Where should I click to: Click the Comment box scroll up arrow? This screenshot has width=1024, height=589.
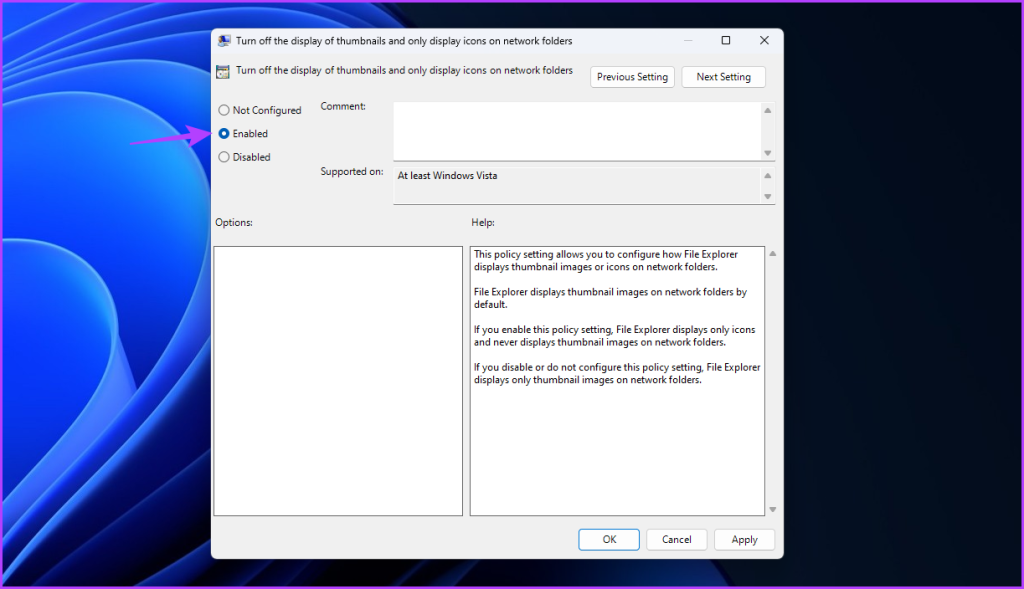[x=768, y=110]
